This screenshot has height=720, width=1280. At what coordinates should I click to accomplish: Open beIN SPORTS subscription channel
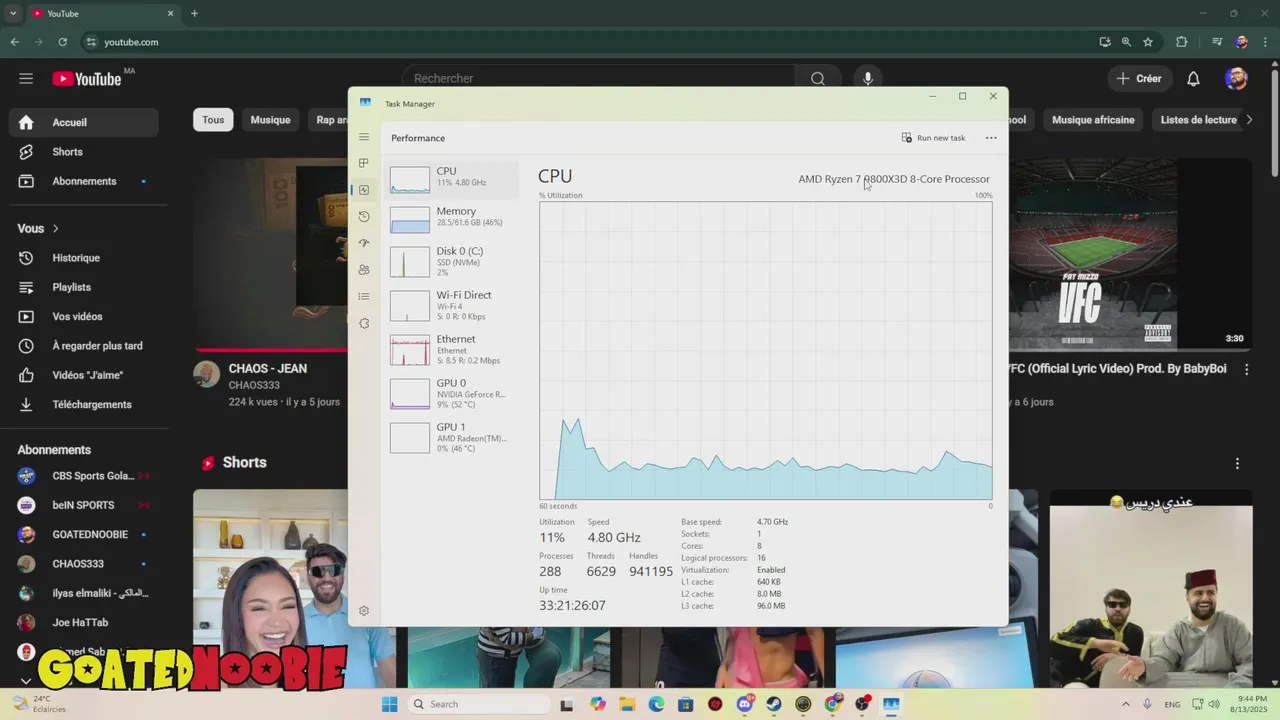pos(84,505)
